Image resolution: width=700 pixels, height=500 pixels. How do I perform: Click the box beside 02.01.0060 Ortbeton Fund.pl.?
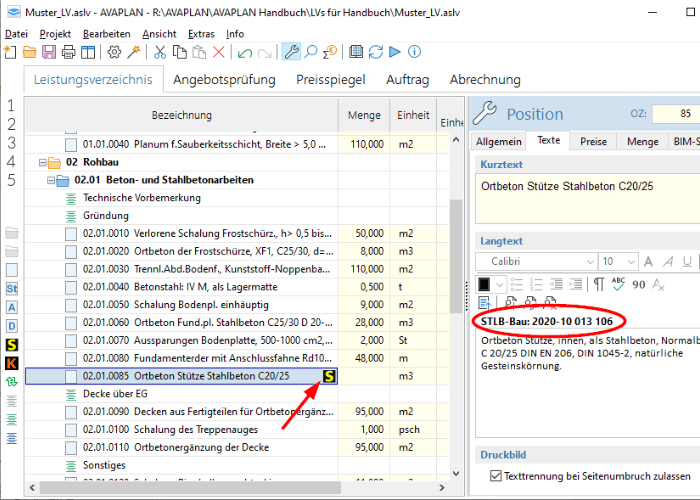[x=71, y=323]
